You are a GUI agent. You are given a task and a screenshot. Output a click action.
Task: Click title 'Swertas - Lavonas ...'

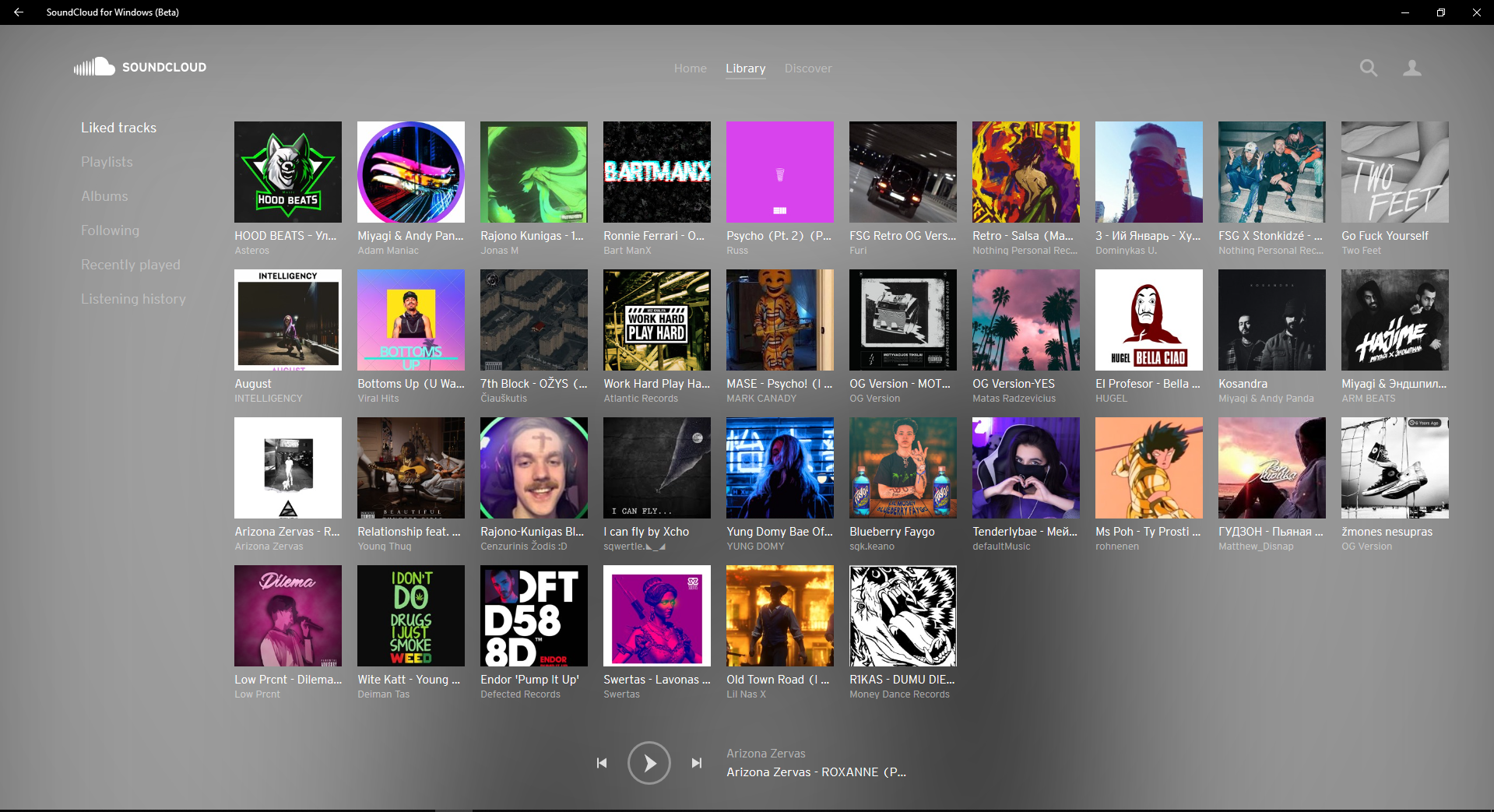[x=657, y=680]
